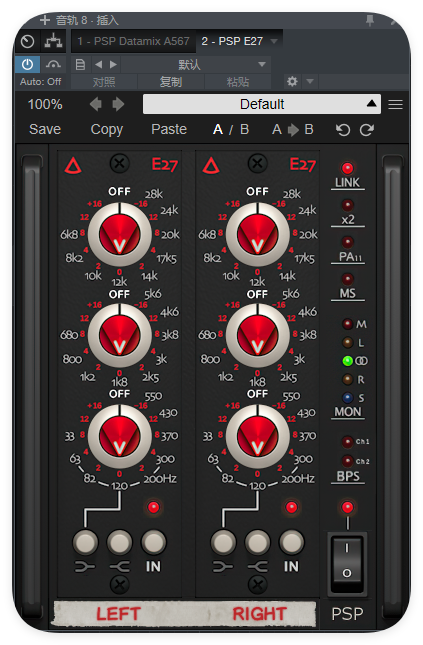The image size is (423, 645).
Task: Click the previous preset left arrow
Action: (x=96, y=104)
